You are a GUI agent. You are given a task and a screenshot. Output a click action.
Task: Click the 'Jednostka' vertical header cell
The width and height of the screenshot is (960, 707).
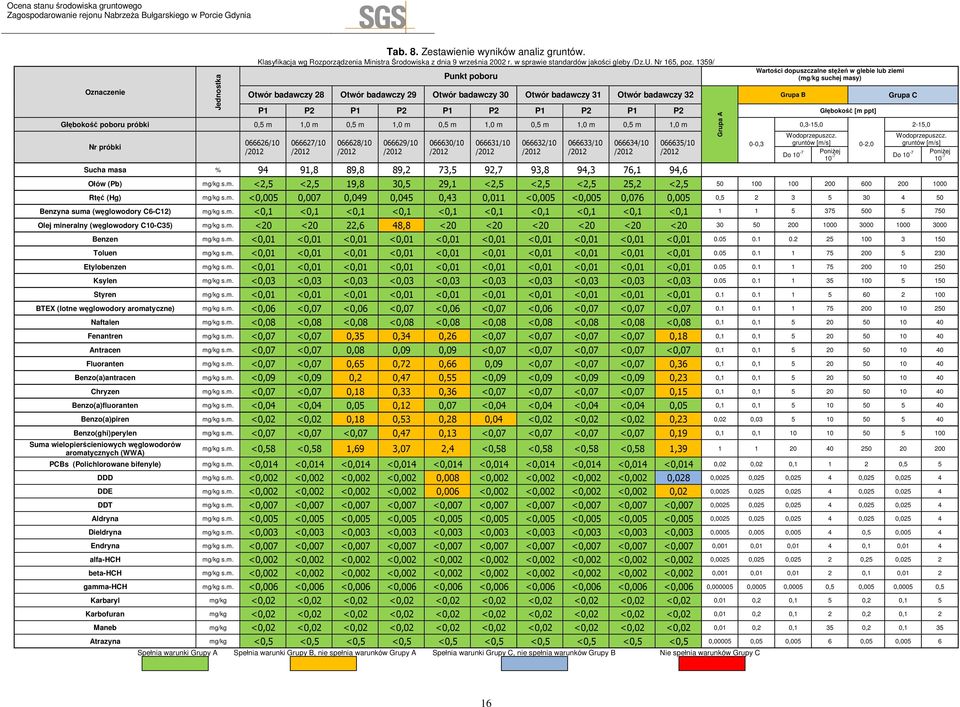click(x=218, y=92)
